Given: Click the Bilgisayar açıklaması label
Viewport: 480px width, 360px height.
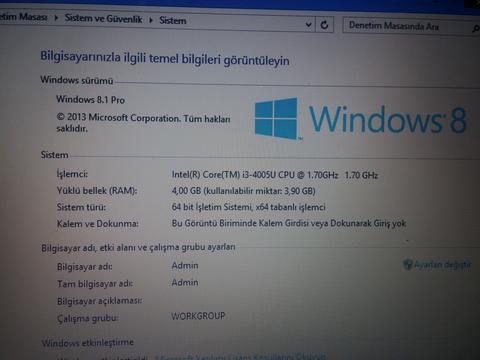Looking at the screenshot, I should click(99, 301).
